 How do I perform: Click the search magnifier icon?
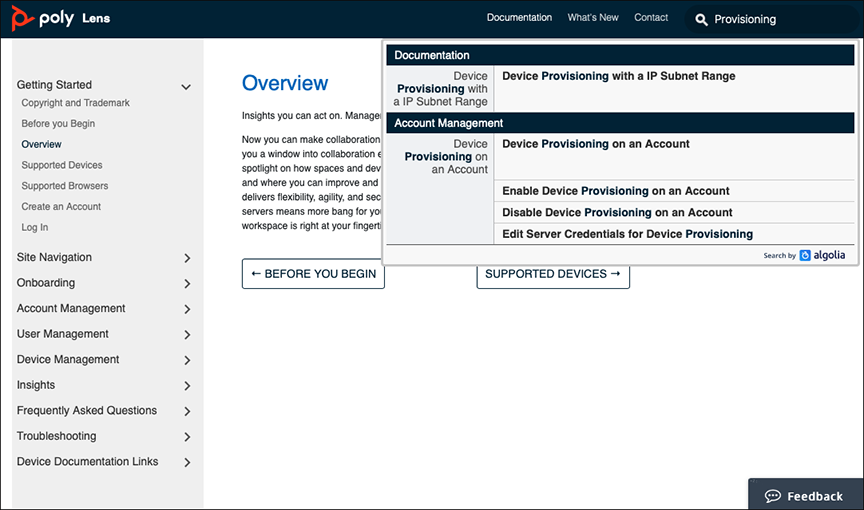pyautogui.click(x=701, y=19)
